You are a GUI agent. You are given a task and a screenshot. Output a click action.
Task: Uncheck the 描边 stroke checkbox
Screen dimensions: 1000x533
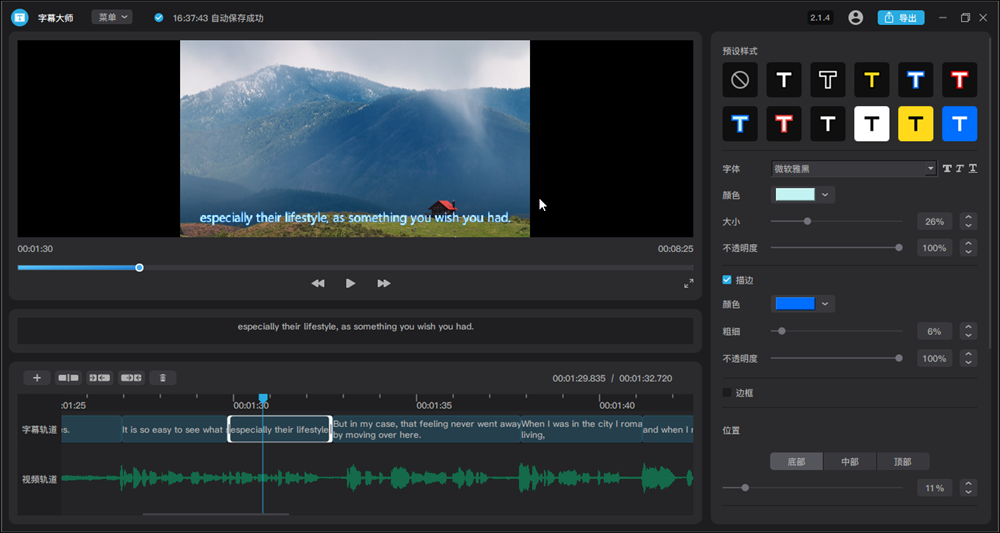pos(727,280)
